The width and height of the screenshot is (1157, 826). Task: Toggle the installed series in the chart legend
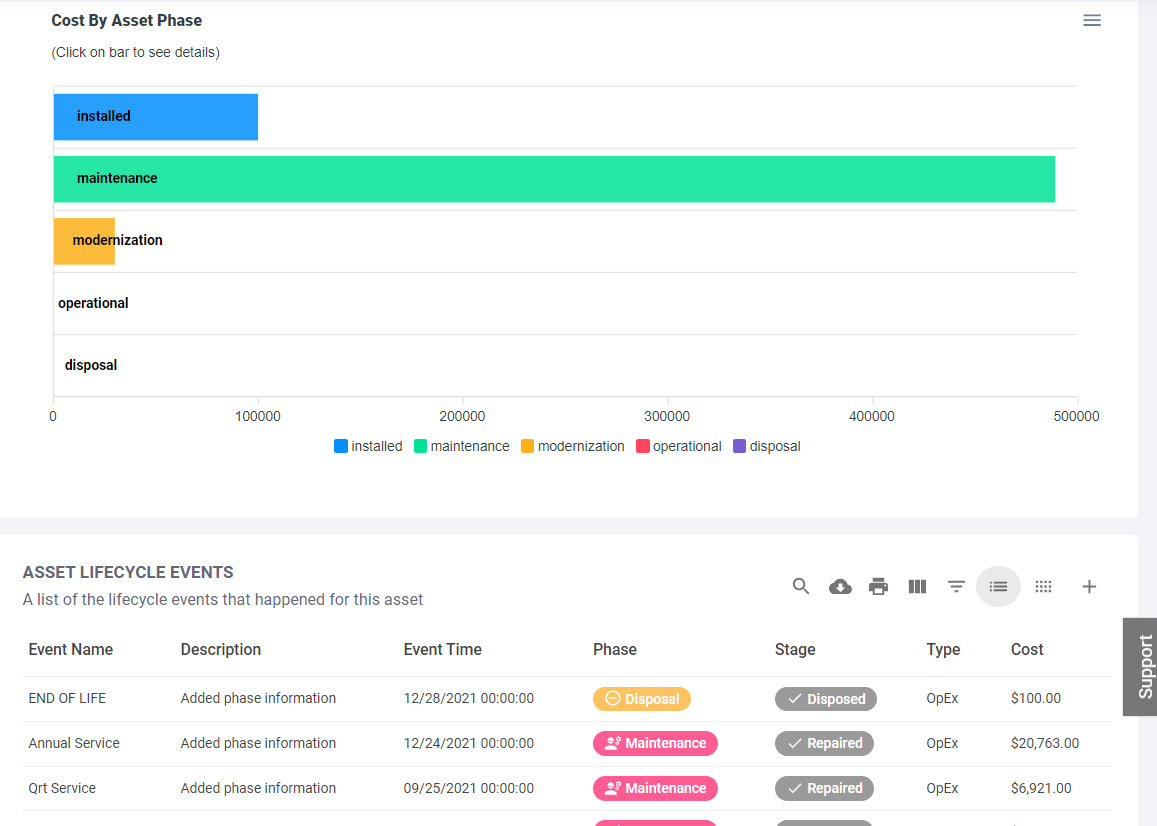pos(368,446)
